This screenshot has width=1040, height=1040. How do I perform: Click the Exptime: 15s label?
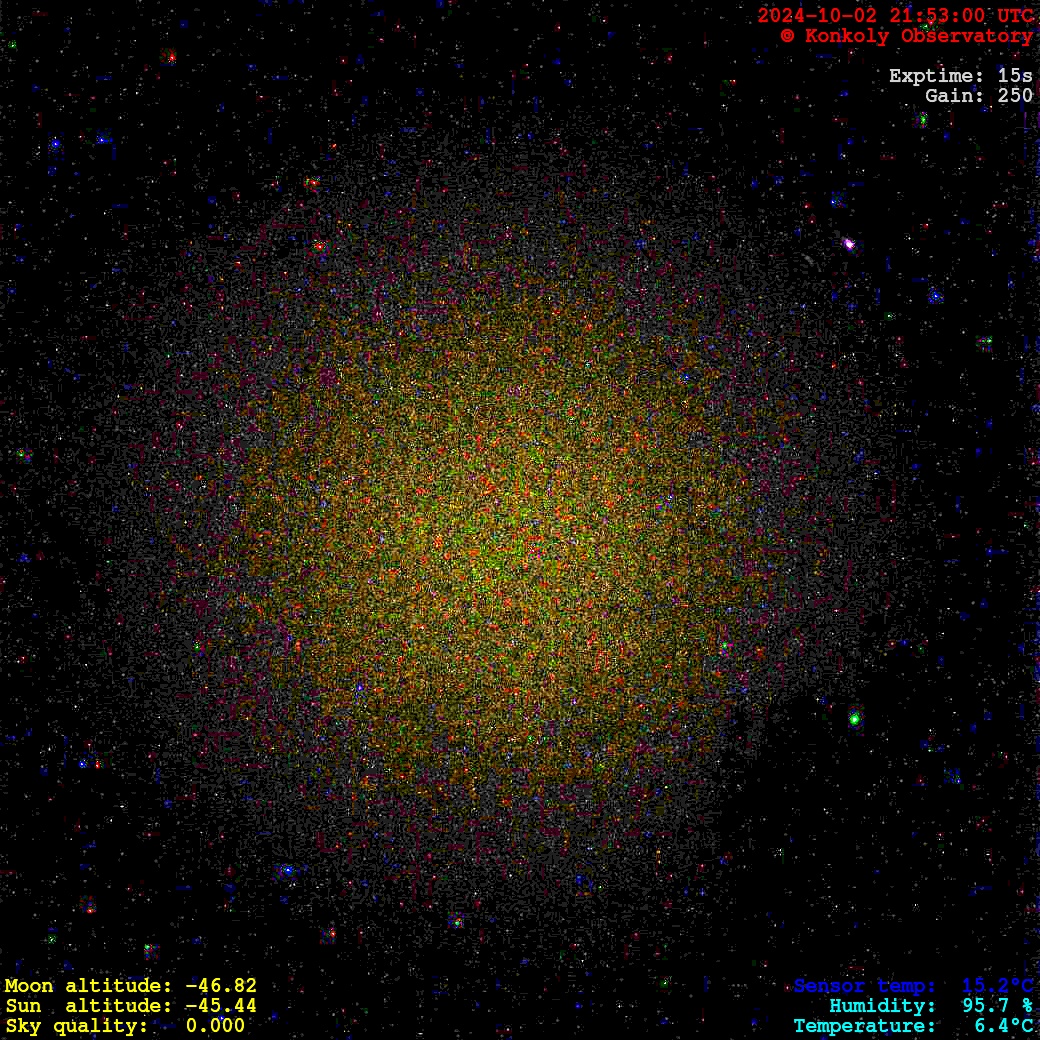(960, 76)
